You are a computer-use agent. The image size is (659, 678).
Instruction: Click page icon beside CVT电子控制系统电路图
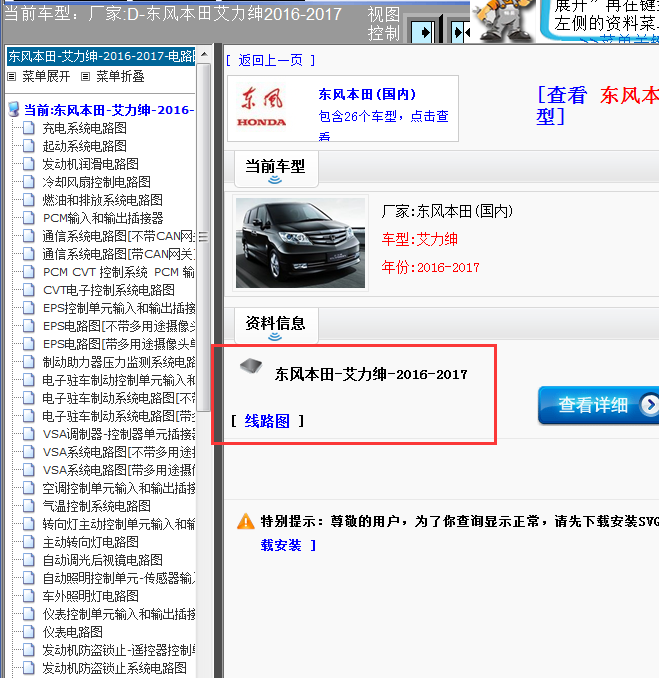pos(29,290)
